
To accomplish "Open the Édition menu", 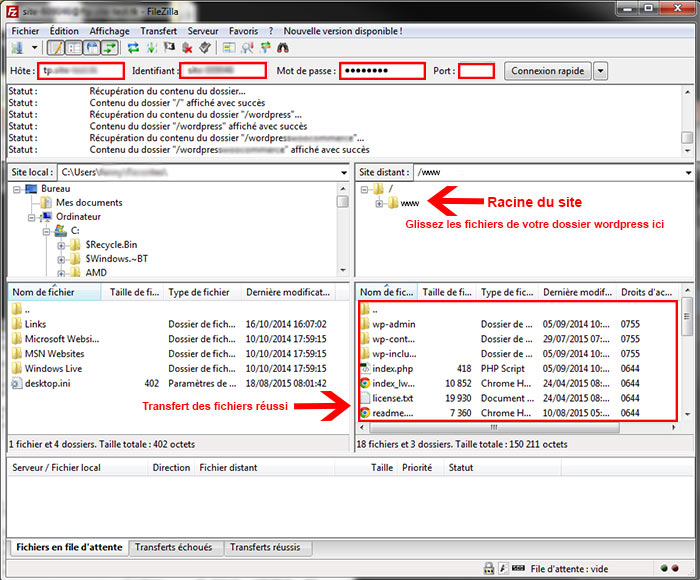I will 64,31.
